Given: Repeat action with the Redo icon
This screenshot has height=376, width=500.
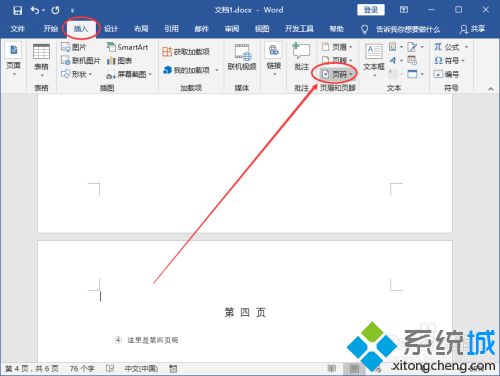Looking at the screenshot, I should 55,10.
